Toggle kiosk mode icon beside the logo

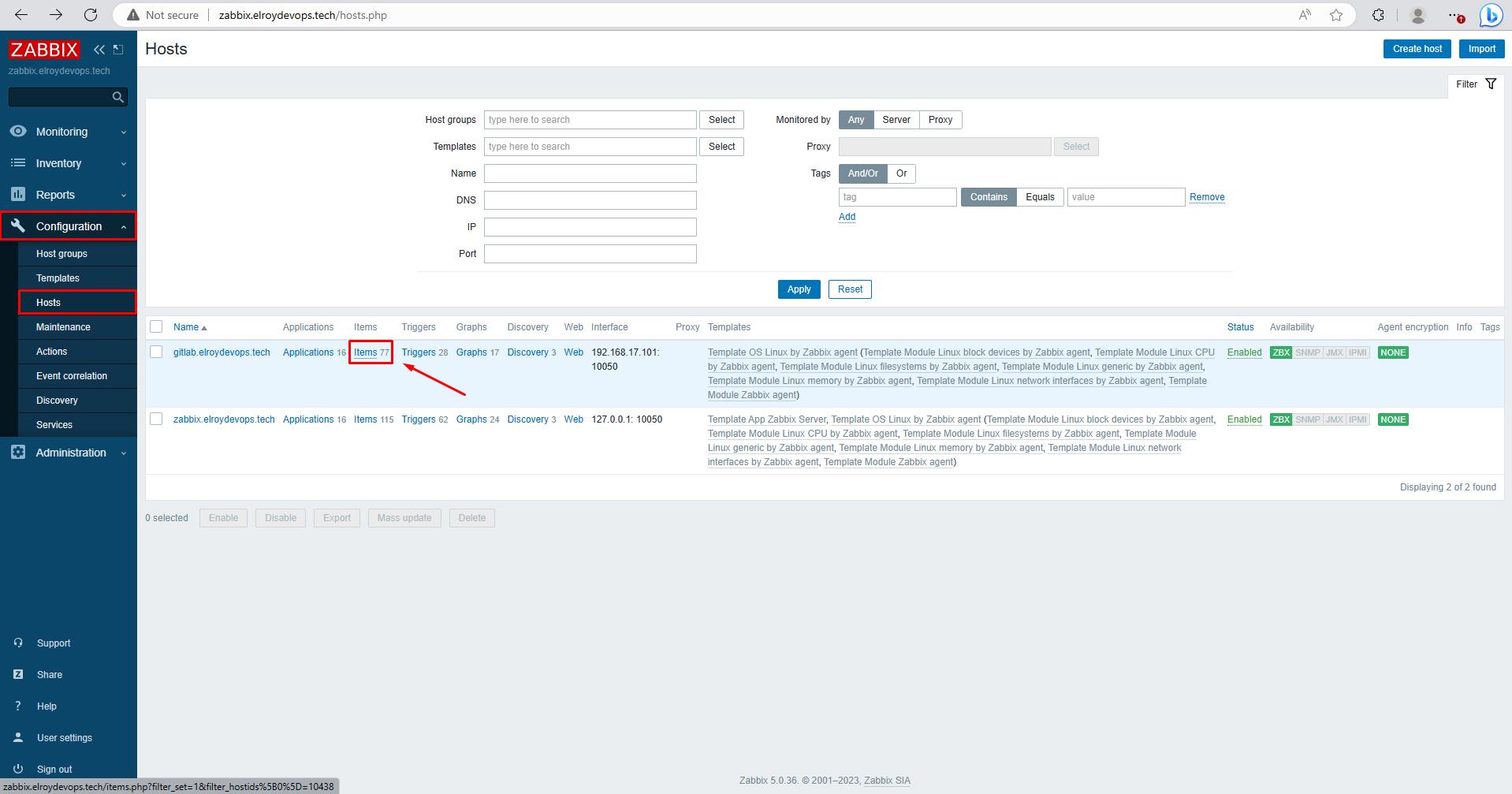coord(118,50)
